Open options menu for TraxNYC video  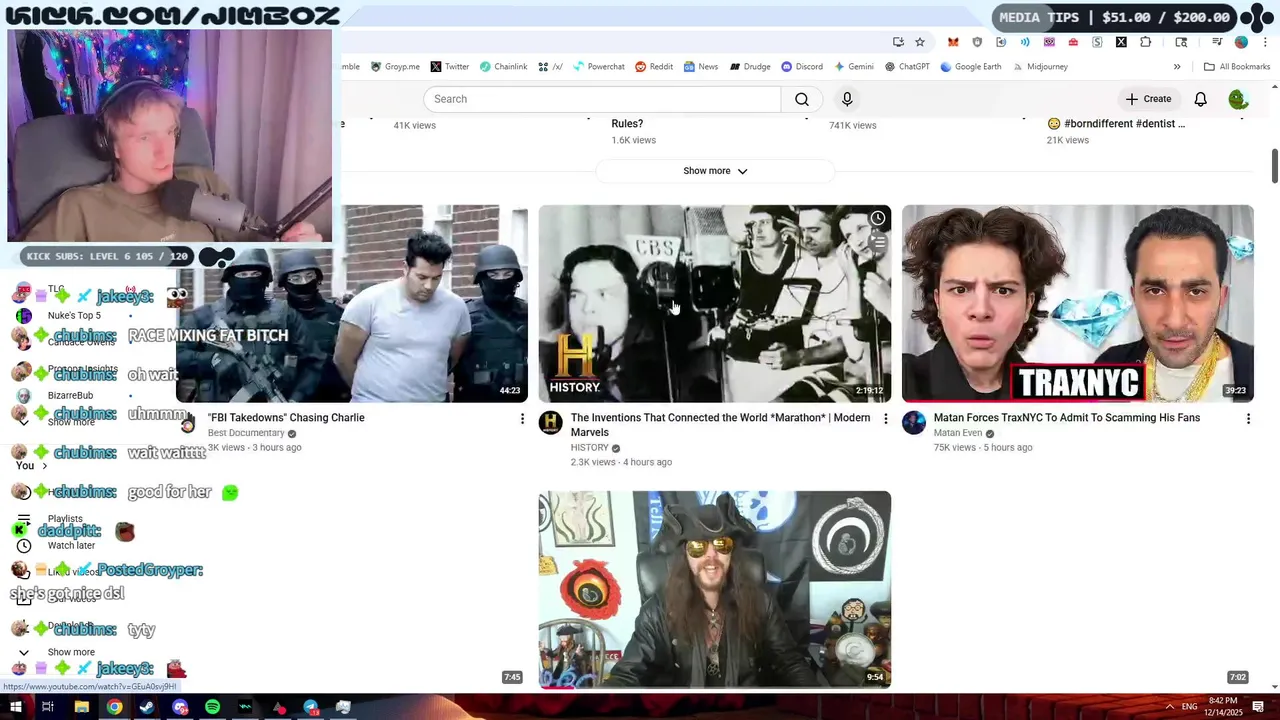pyautogui.click(x=1248, y=418)
